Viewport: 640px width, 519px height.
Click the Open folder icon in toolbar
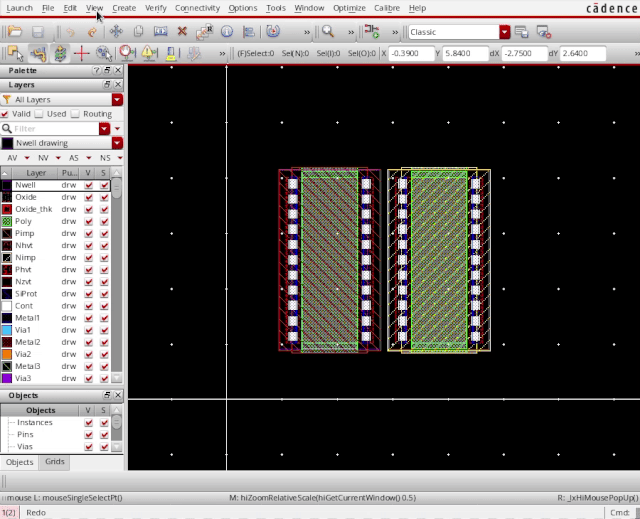(15, 32)
